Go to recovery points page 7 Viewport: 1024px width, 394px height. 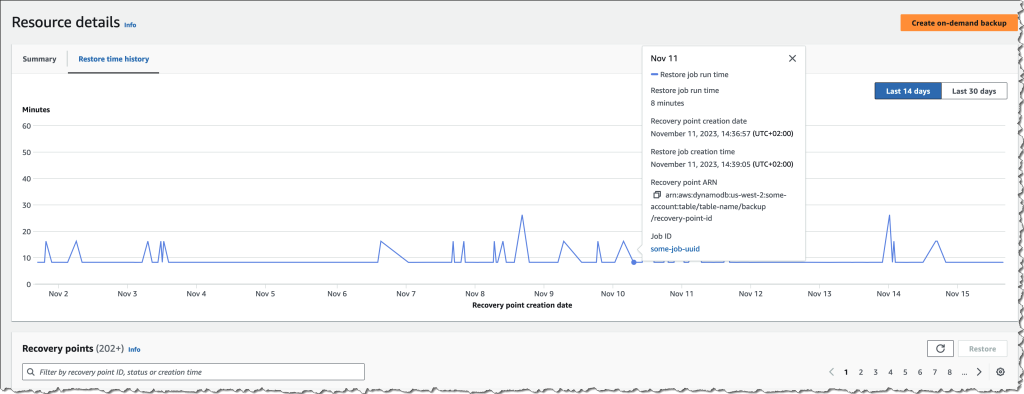935,372
